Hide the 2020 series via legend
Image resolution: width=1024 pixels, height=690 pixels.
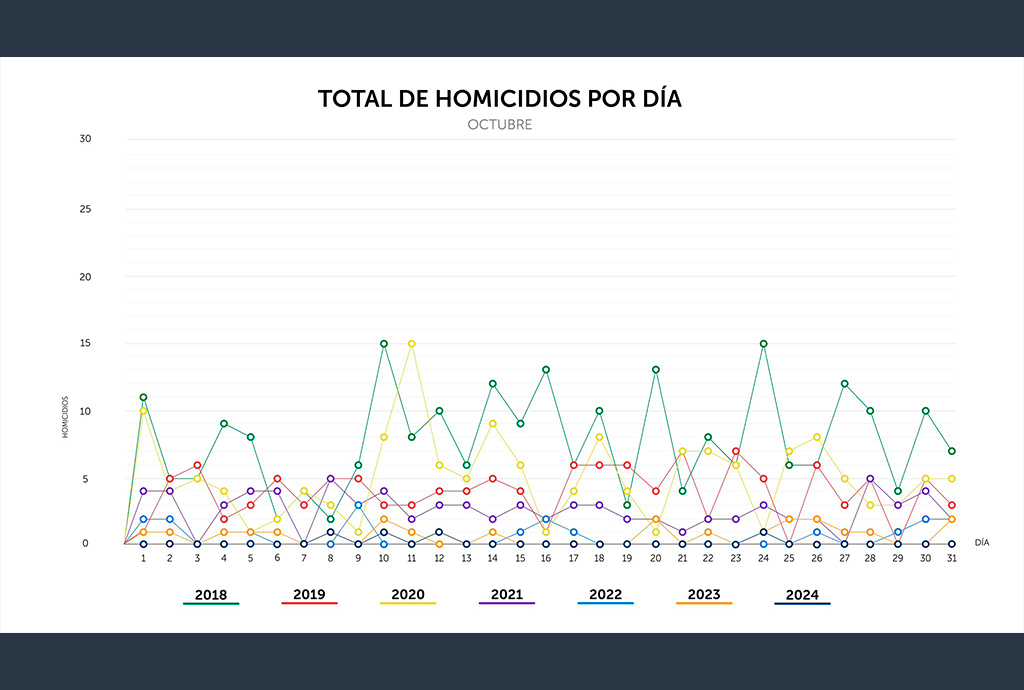[x=407, y=595]
